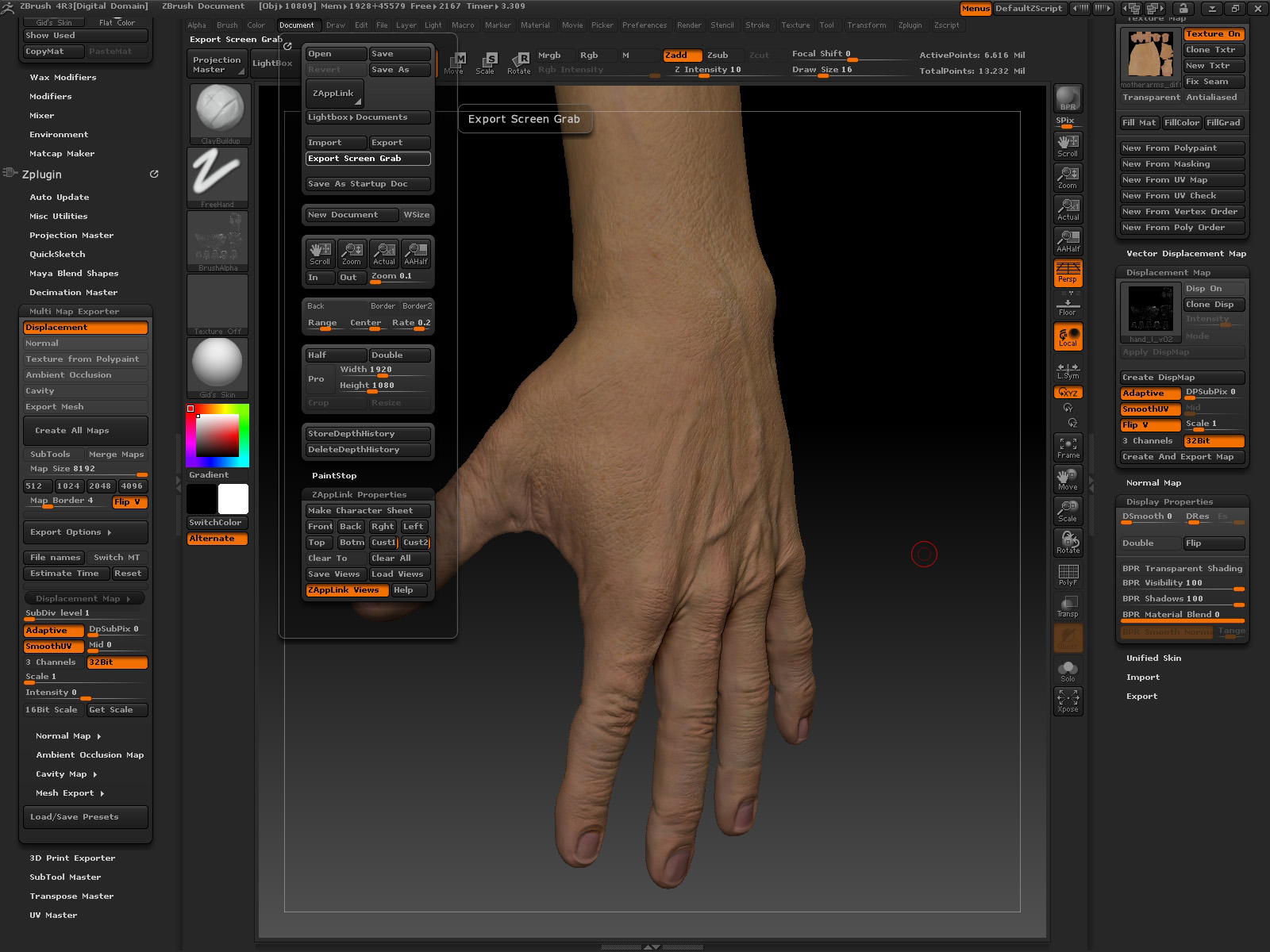
Task: Select the Scroll icon in right shelf
Action: pos(1068,145)
